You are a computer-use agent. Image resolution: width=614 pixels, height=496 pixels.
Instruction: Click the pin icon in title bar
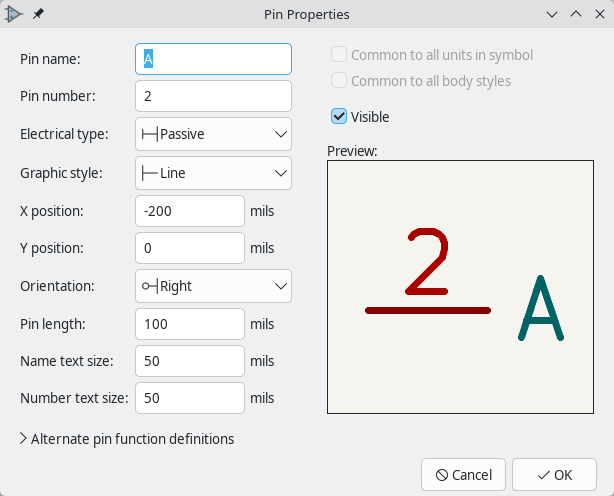[38, 15]
